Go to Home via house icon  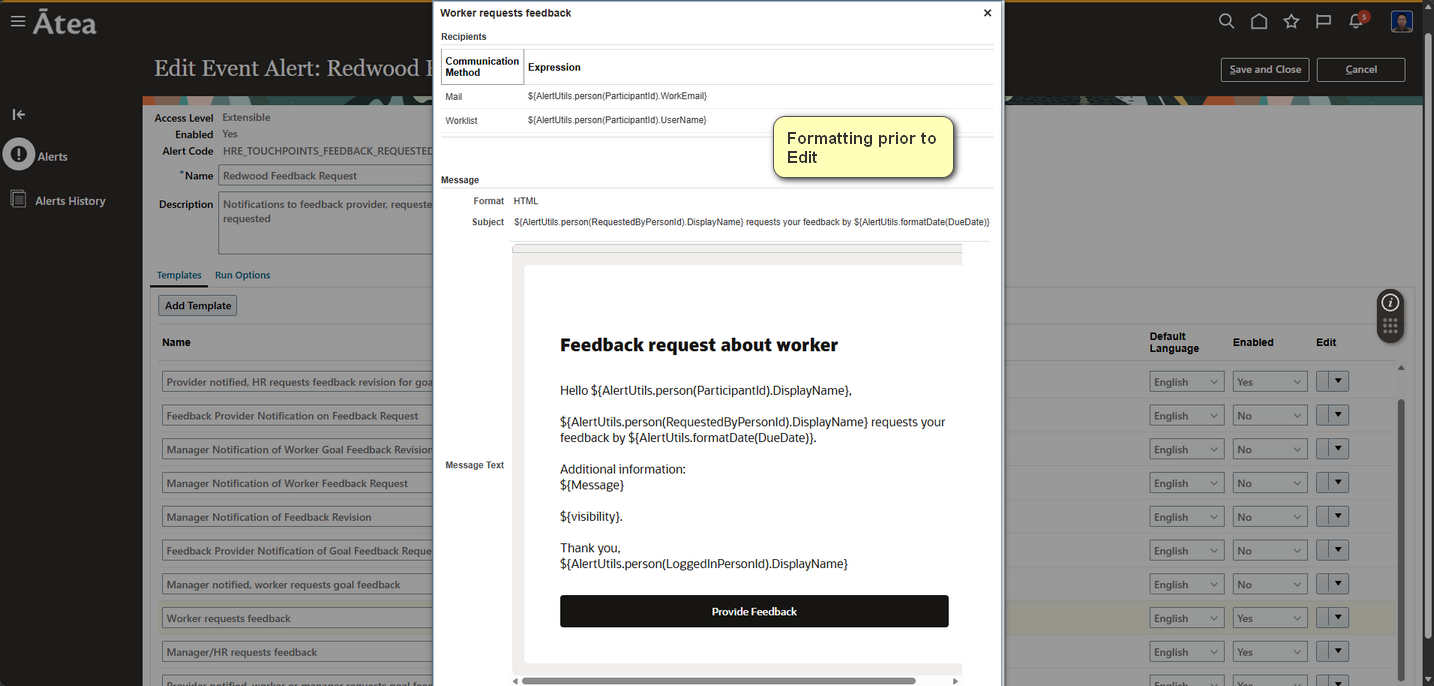pos(1259,21)
